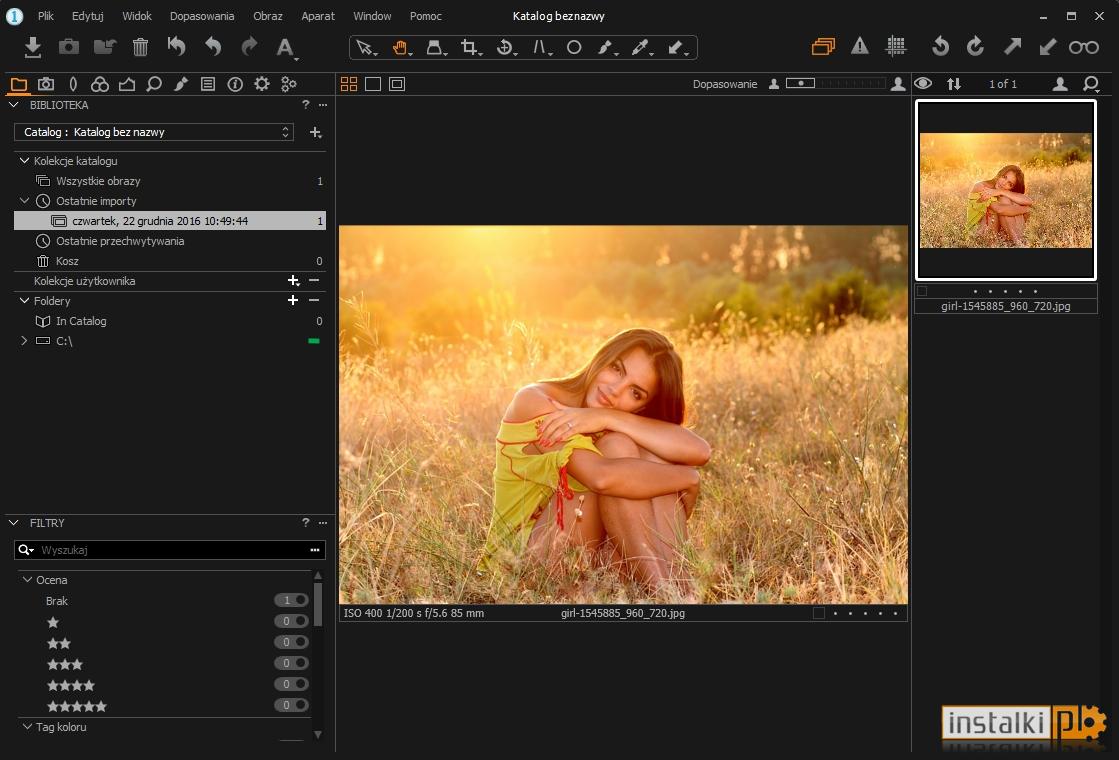Collapse the Ocena filter group
The image size is (1119, 760).
tap(27, 579)
